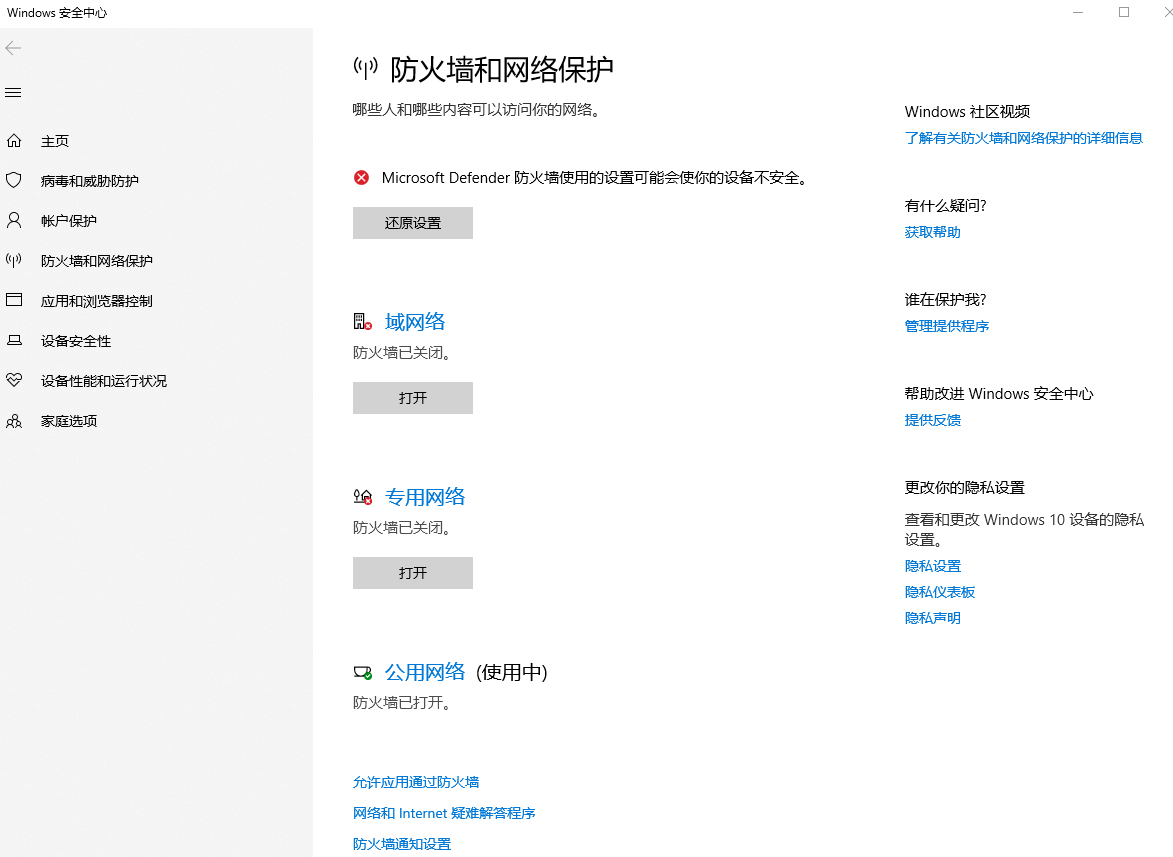Open the 公用网络 link

(425, 672)
